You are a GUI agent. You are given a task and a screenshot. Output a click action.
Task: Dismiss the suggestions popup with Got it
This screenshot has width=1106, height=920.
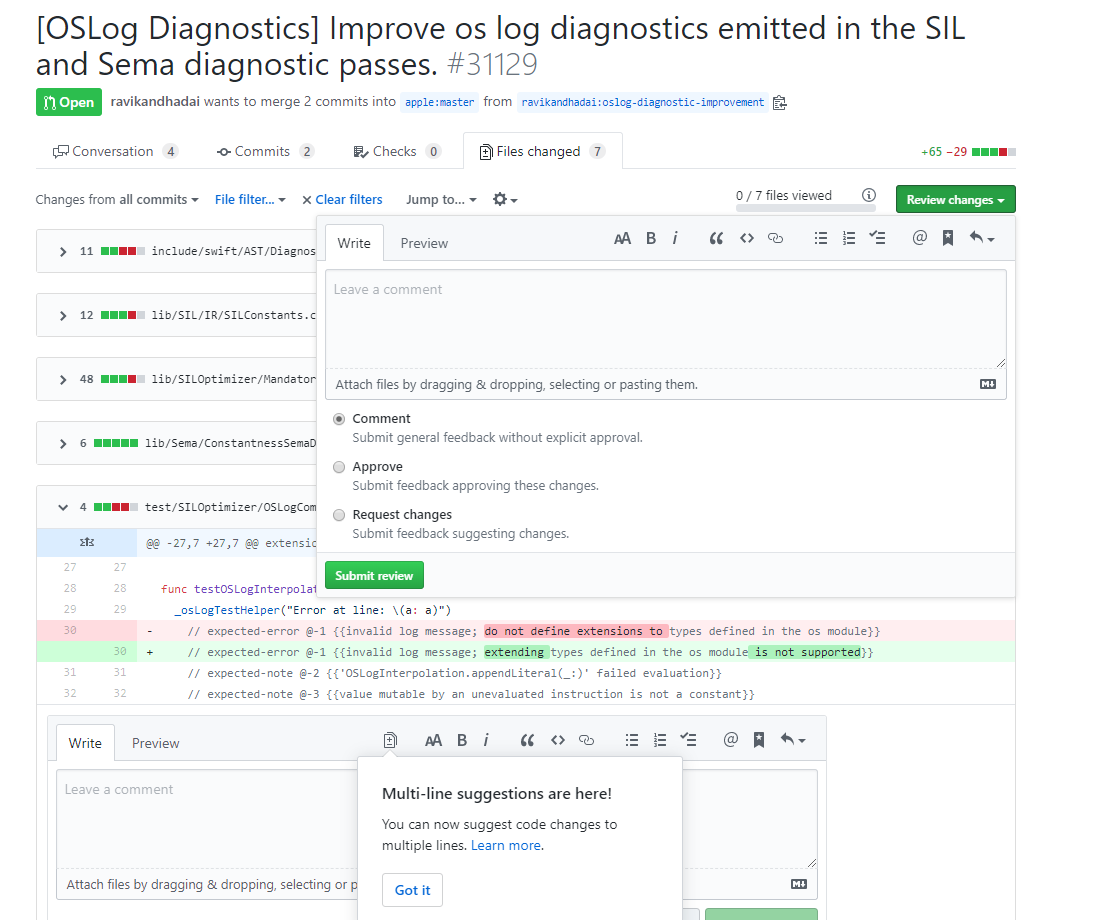pyautogui.click(x=412, y=890)
